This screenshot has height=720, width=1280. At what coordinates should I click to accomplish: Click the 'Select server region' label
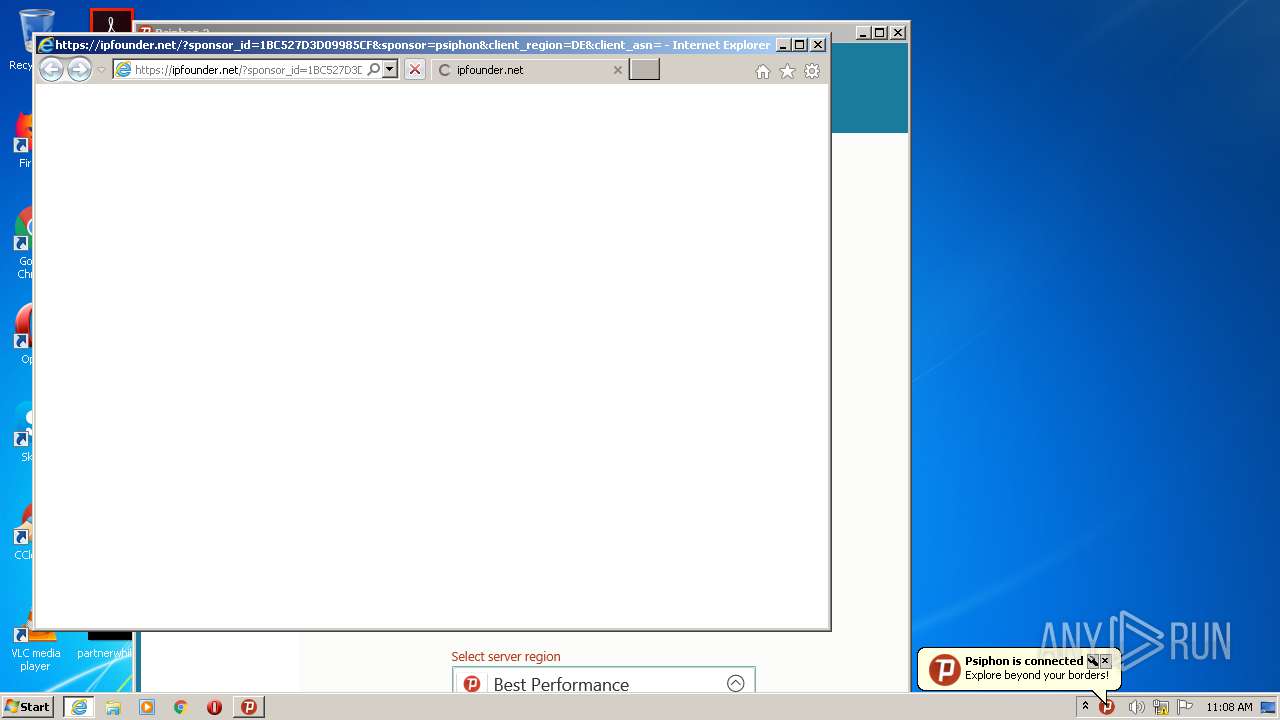506,657
